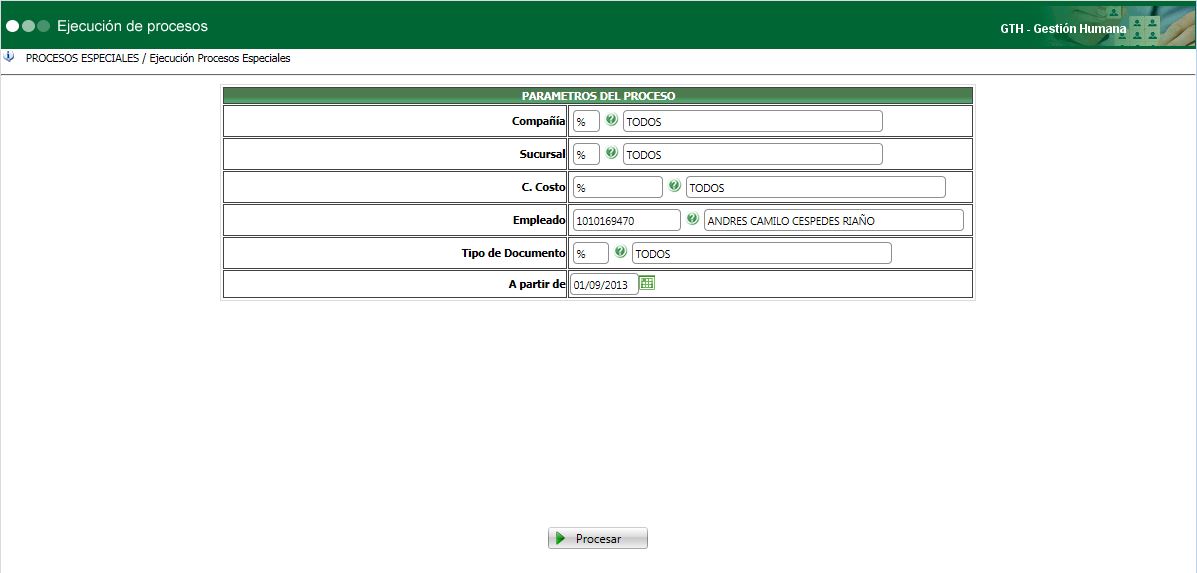The height and width of the screenshot is (573, 1197).
Task: Focus the employee name field ANDRES CAMILO
Action: pos(834,221)
